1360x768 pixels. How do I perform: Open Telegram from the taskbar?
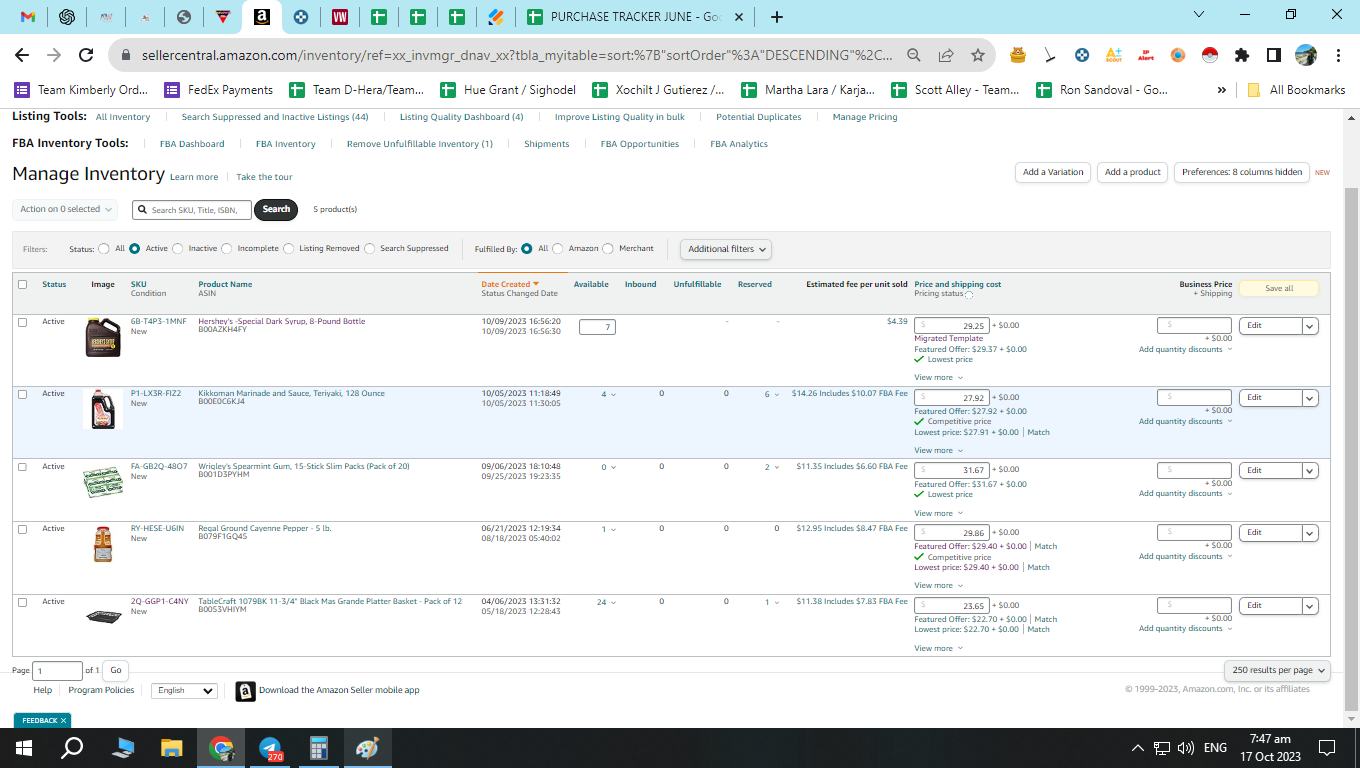[x=270, y=748]
